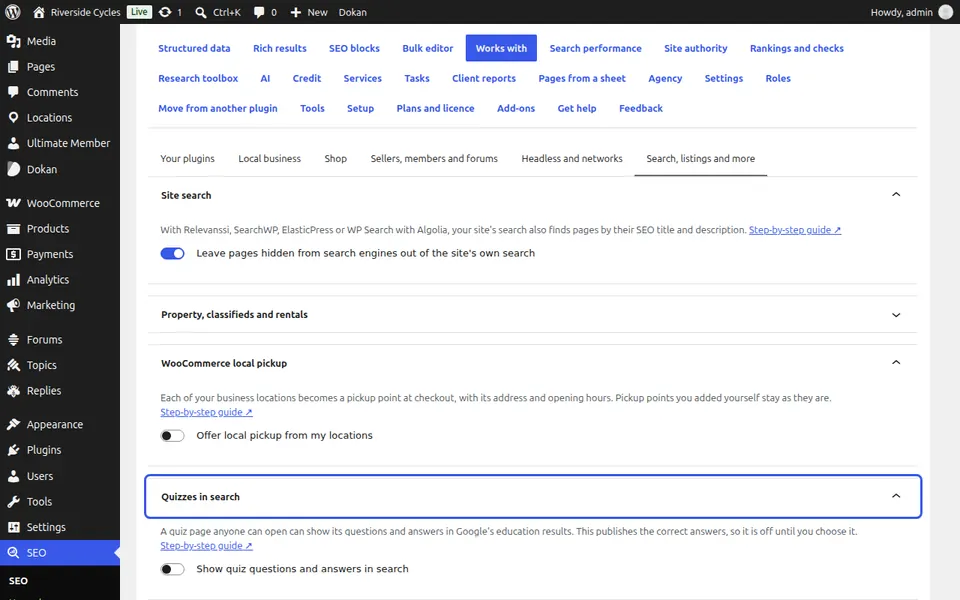
Task: Click the Dokan icon in sidebar
Action: coord(13,169)
